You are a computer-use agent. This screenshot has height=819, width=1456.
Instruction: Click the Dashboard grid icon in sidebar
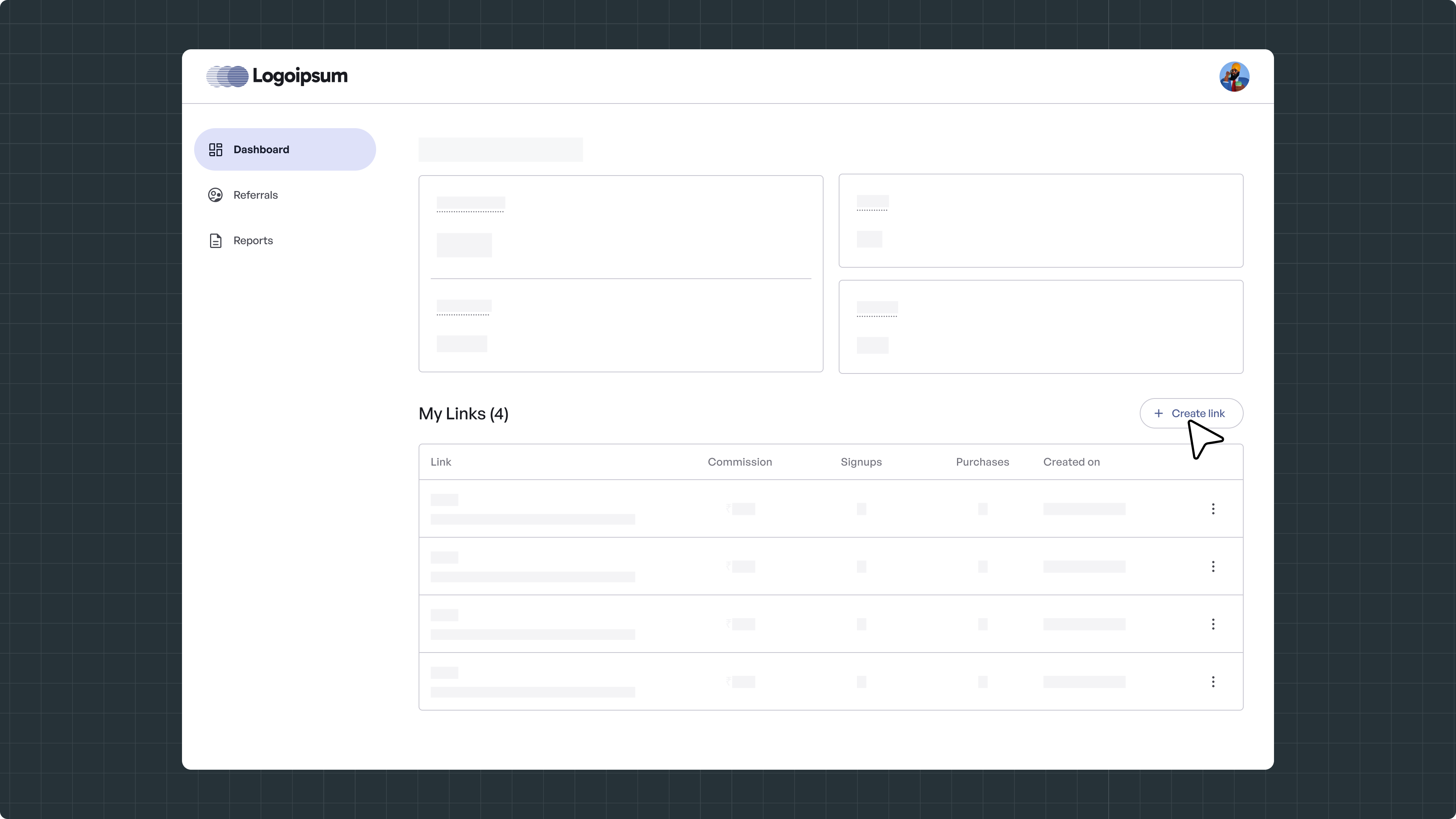(x=215, y=149)
